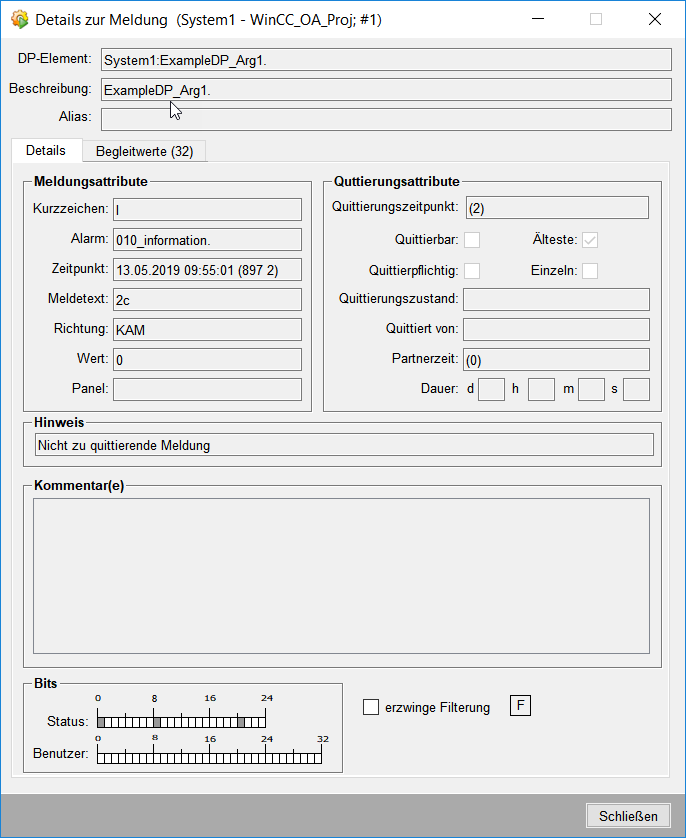Viewport: 686px width, 838px height.
Task: Click the Partnerzeit field
Action: pos(556,359)
